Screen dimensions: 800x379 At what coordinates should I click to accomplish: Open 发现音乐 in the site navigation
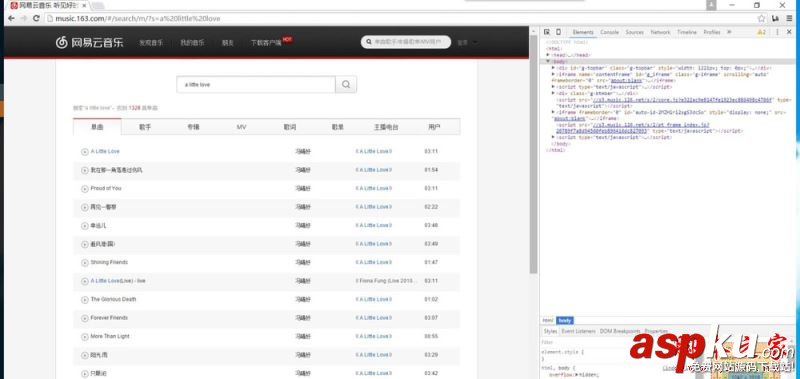pyautogui.click(x=151, y=43)
